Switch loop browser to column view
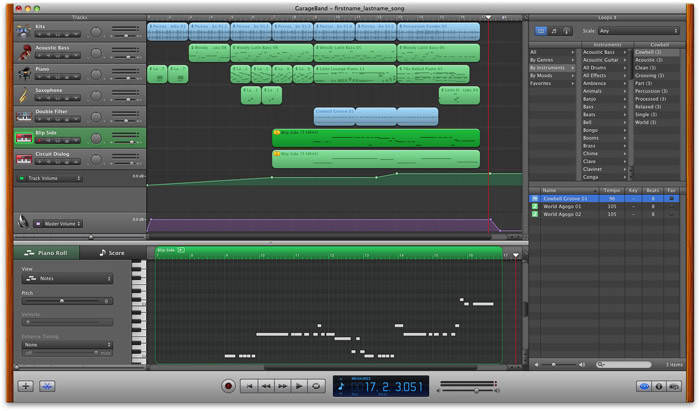Viewport: 700px width, 411px height. (x=541, y=31)
